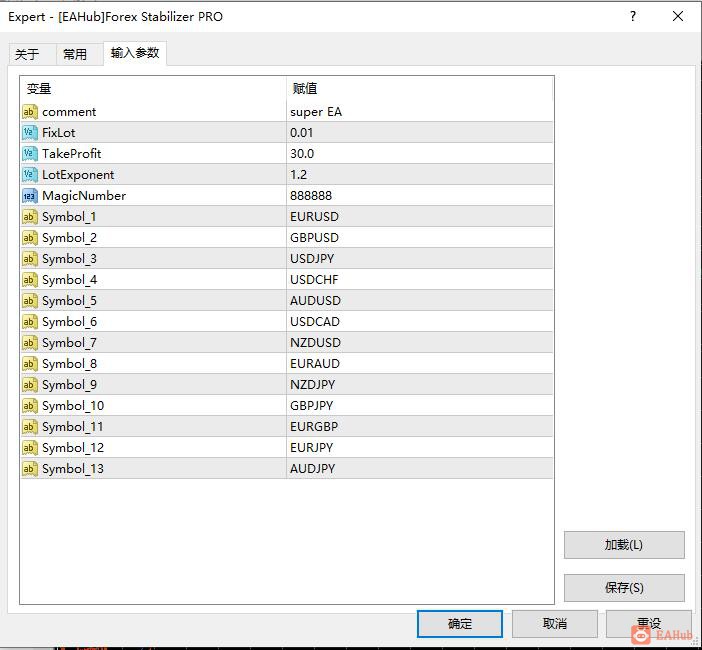Click the help question mark button
Viewport: 702px width, 650px height.
click(633, 17)
